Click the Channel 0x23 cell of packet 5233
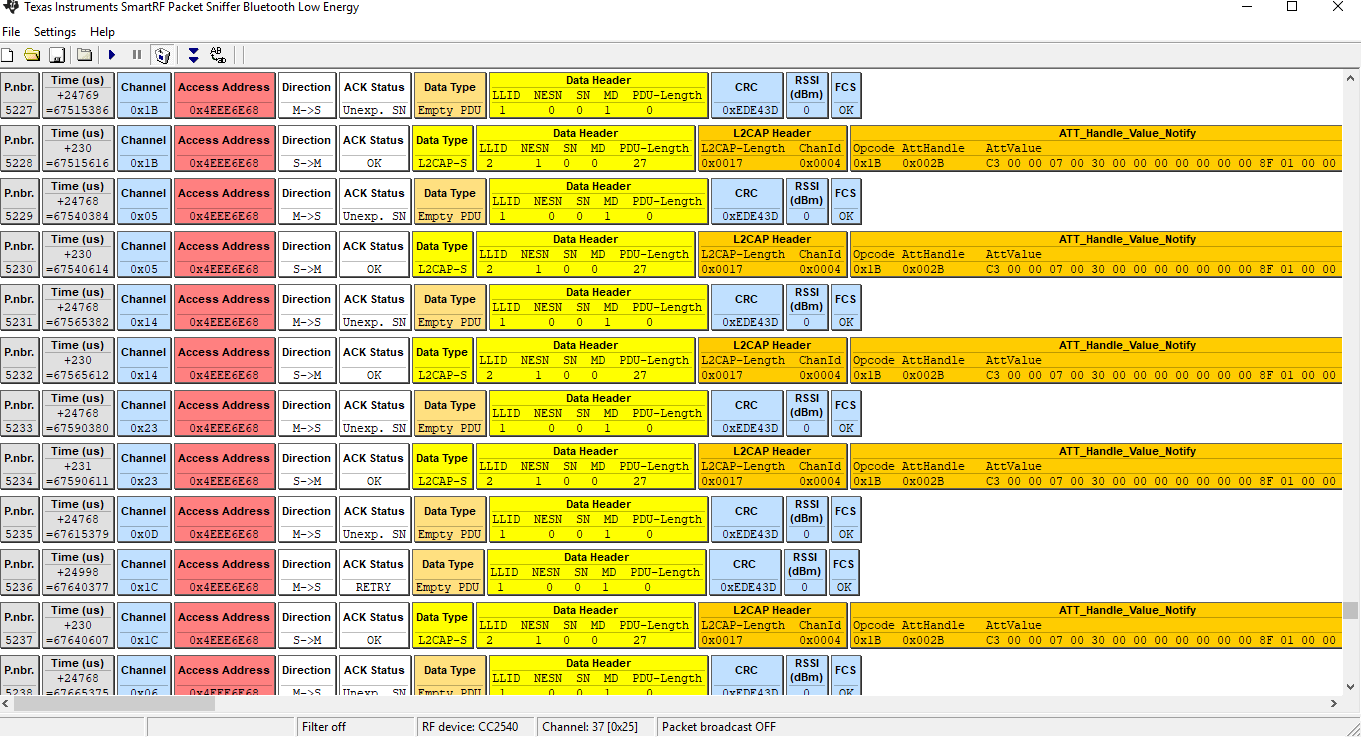This screenshot has height=737, width=1361. tap(144, 414)
